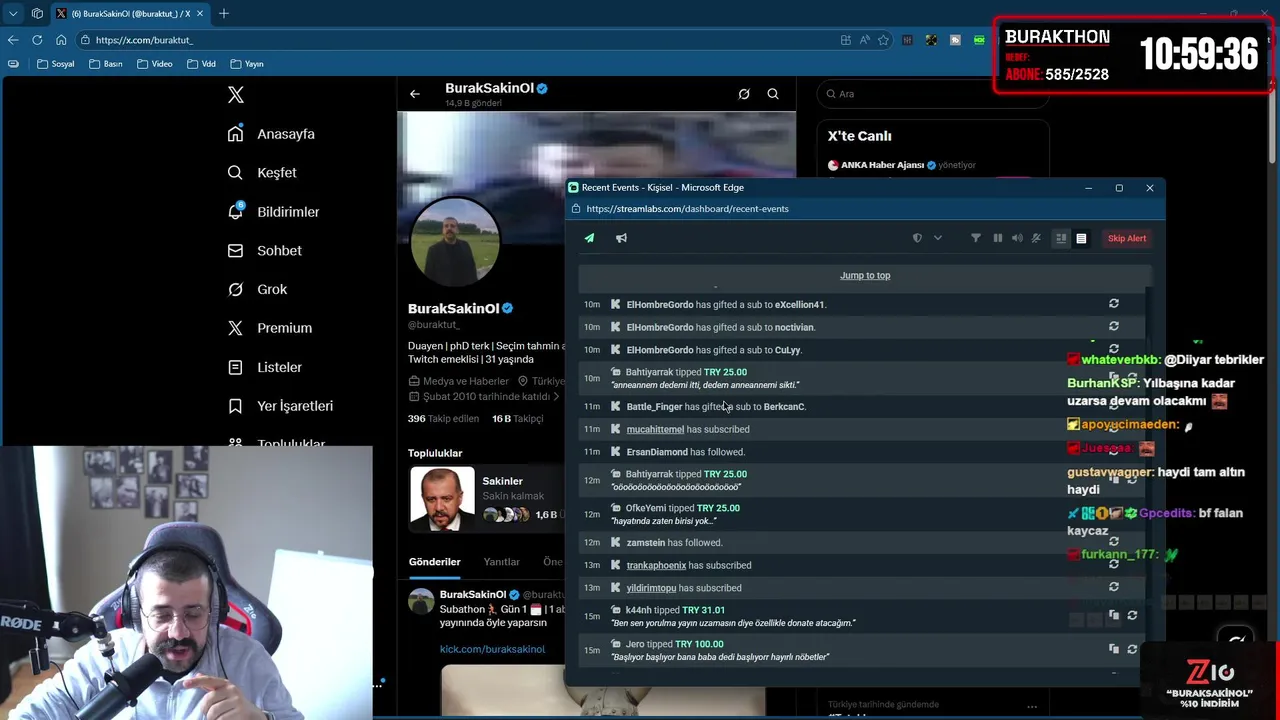This screenshot has height=720, width=1280.
Task: Replay the yildirimtopu subscribed alert
Action: (x=1113, y=588)
